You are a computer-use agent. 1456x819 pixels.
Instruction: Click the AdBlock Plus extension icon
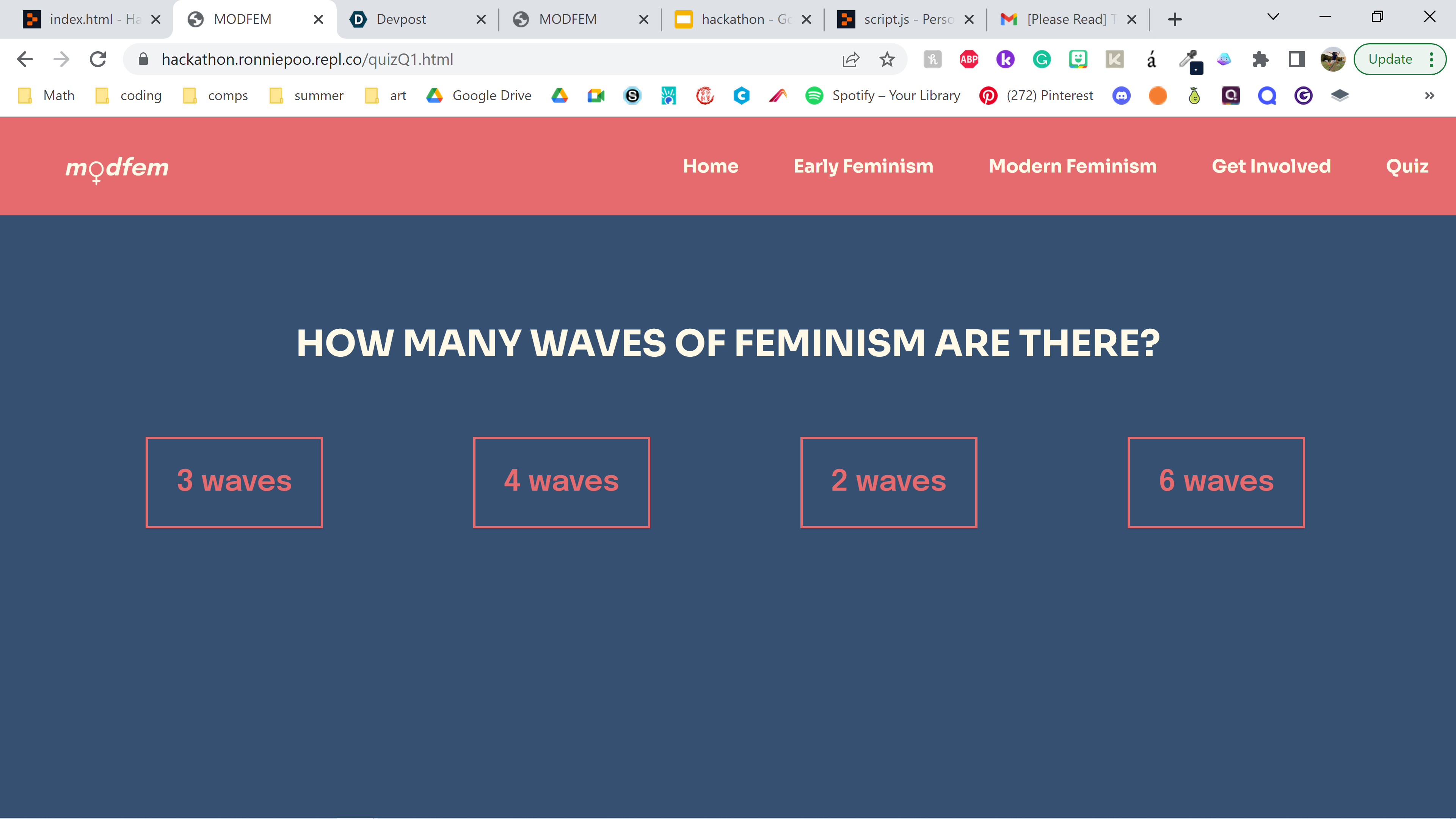coord(969,60)
